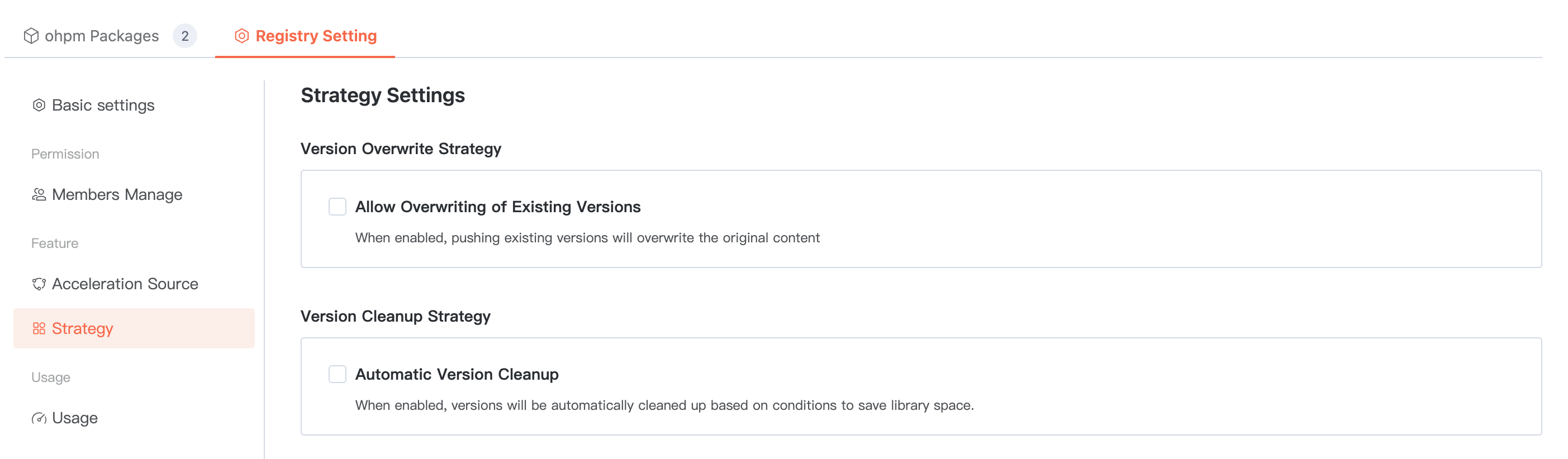Switch to the ohpm Packages tab
The image size is (1568, 459).
(x=102, y=36)
